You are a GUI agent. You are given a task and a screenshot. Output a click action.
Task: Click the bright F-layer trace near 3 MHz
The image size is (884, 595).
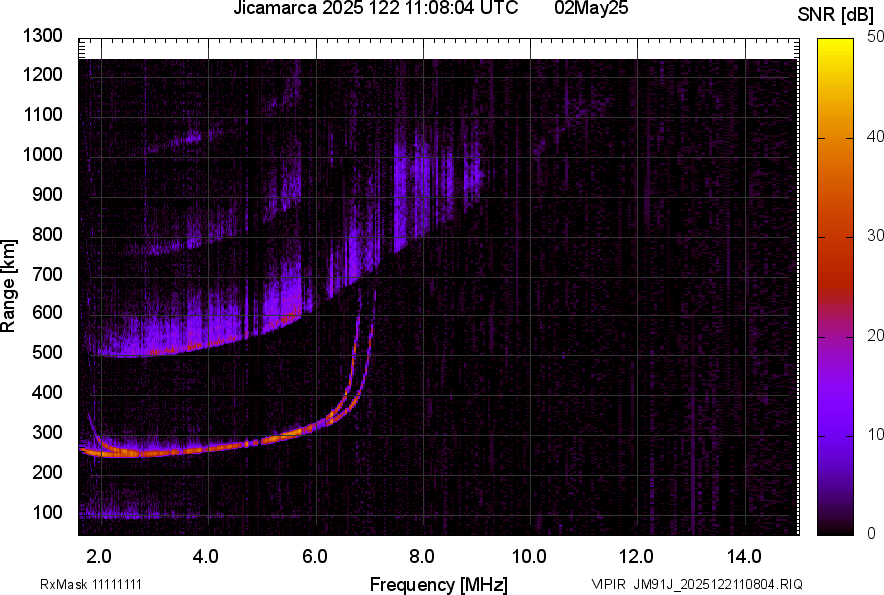click(155, 452)
